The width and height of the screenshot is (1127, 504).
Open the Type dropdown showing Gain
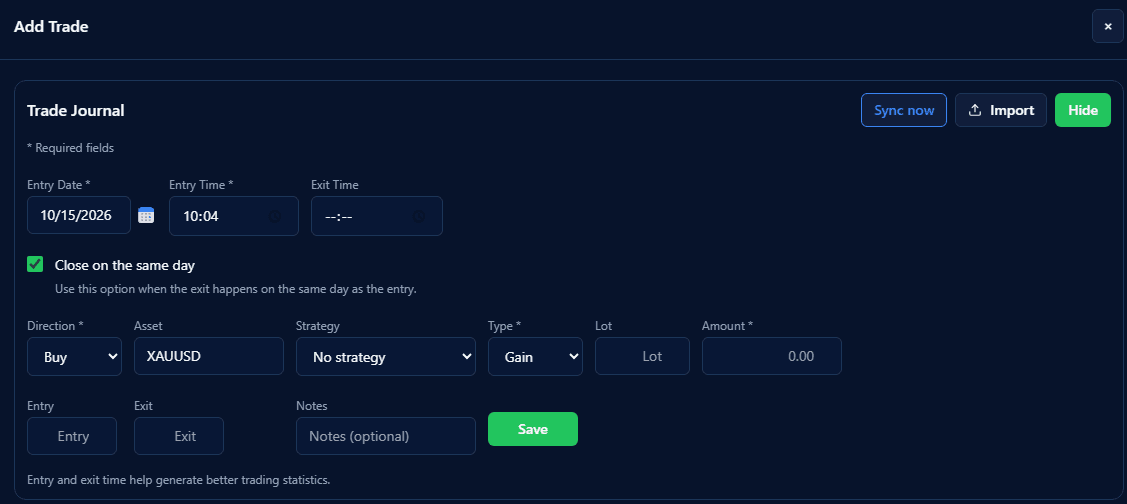pyautogui.click(x=535, y=356)
